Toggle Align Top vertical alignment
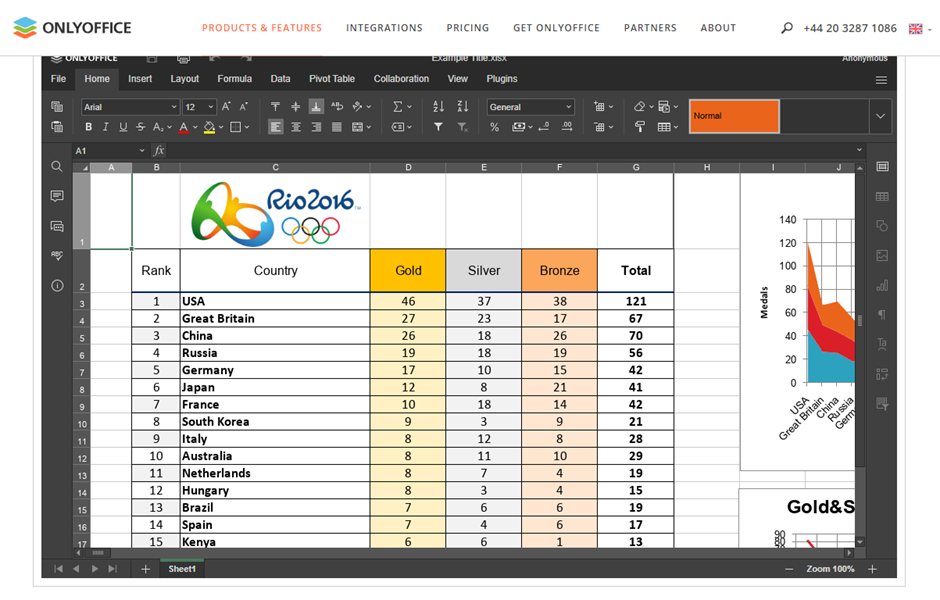The image size is (940, 600). [x=275, y=107]
